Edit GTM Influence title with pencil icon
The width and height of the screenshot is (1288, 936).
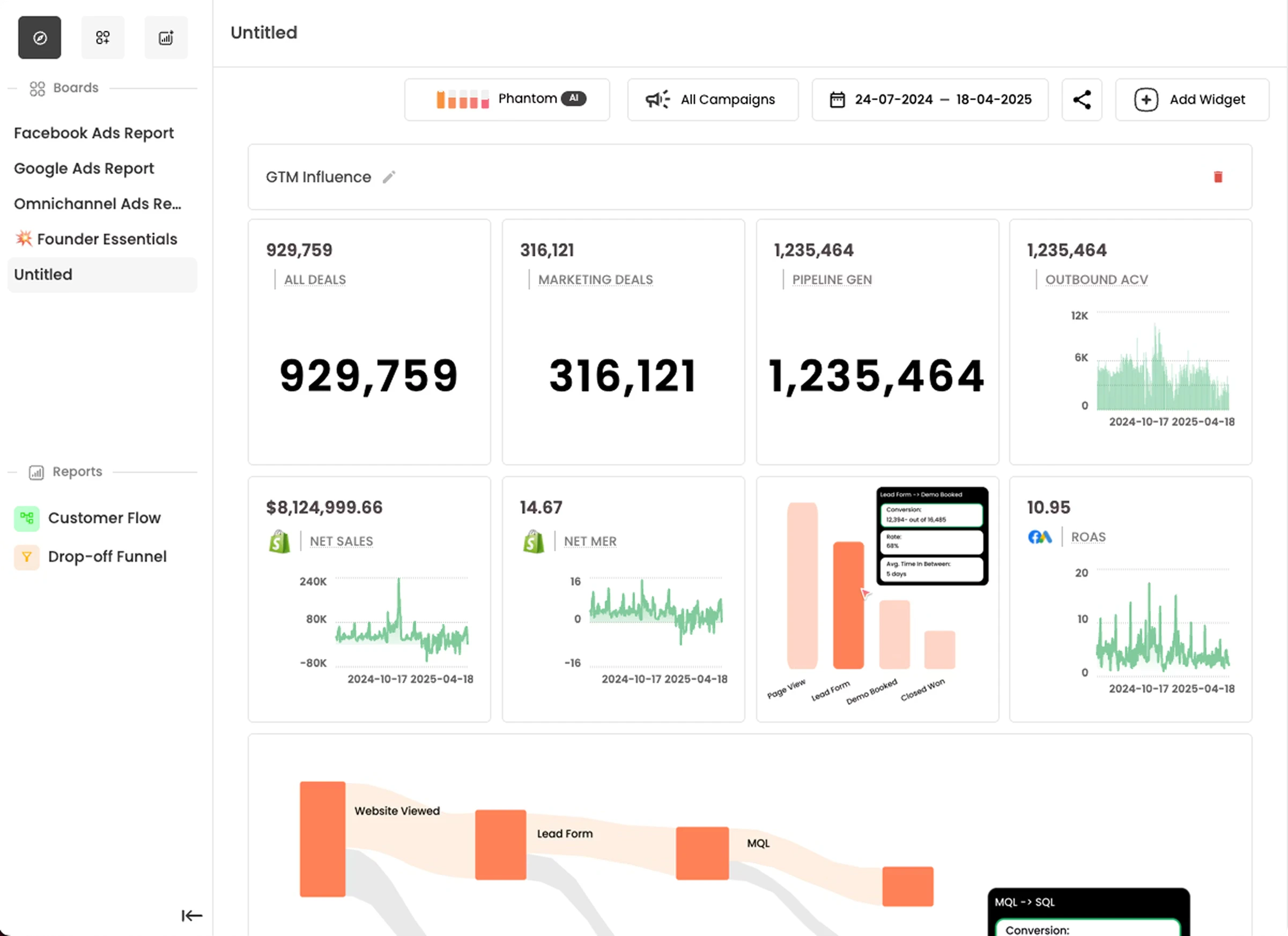click(x=389, y=177)
